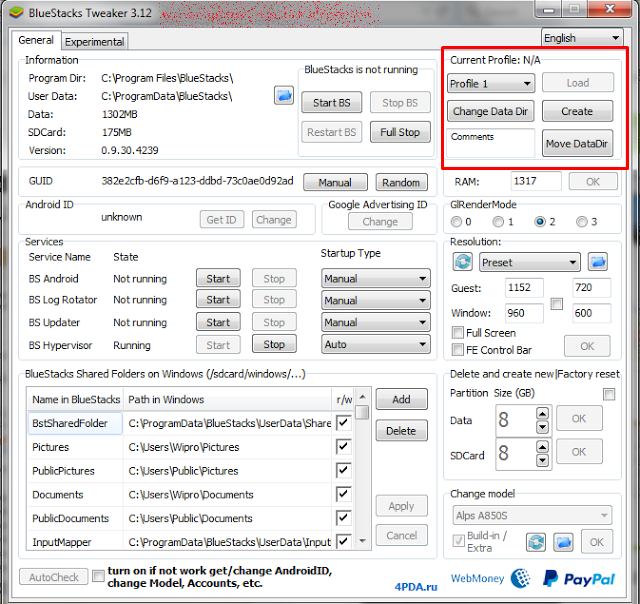The image size is (640, 604).
Task: Click the Start BS button
Action: click(331, 102)
